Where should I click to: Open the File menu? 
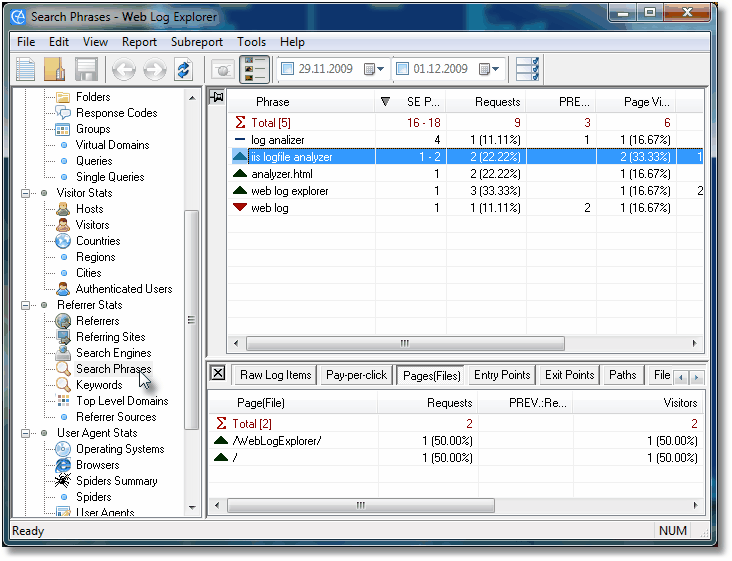tap(26, 42)
